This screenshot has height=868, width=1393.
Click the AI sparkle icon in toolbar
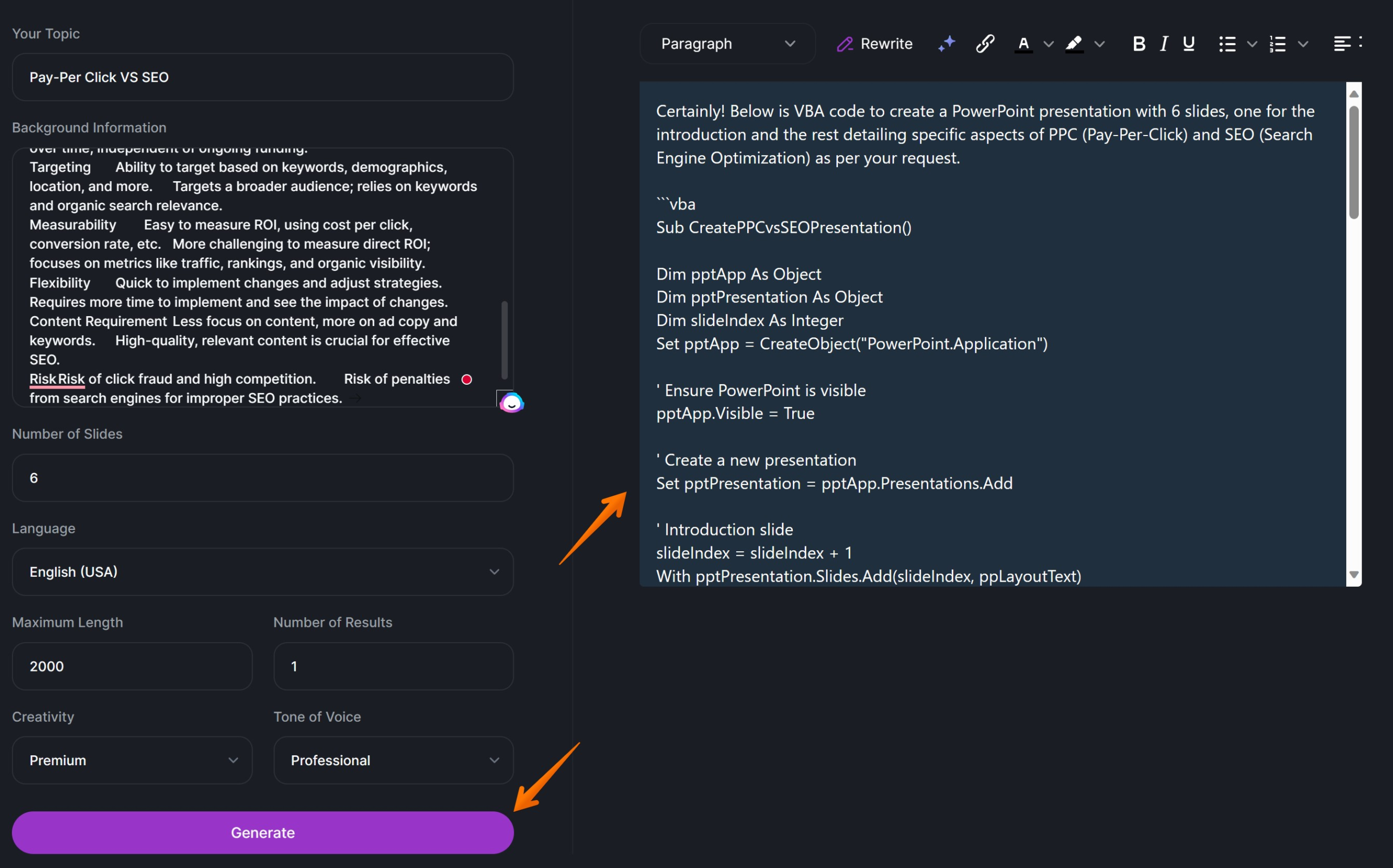[946, 44]
